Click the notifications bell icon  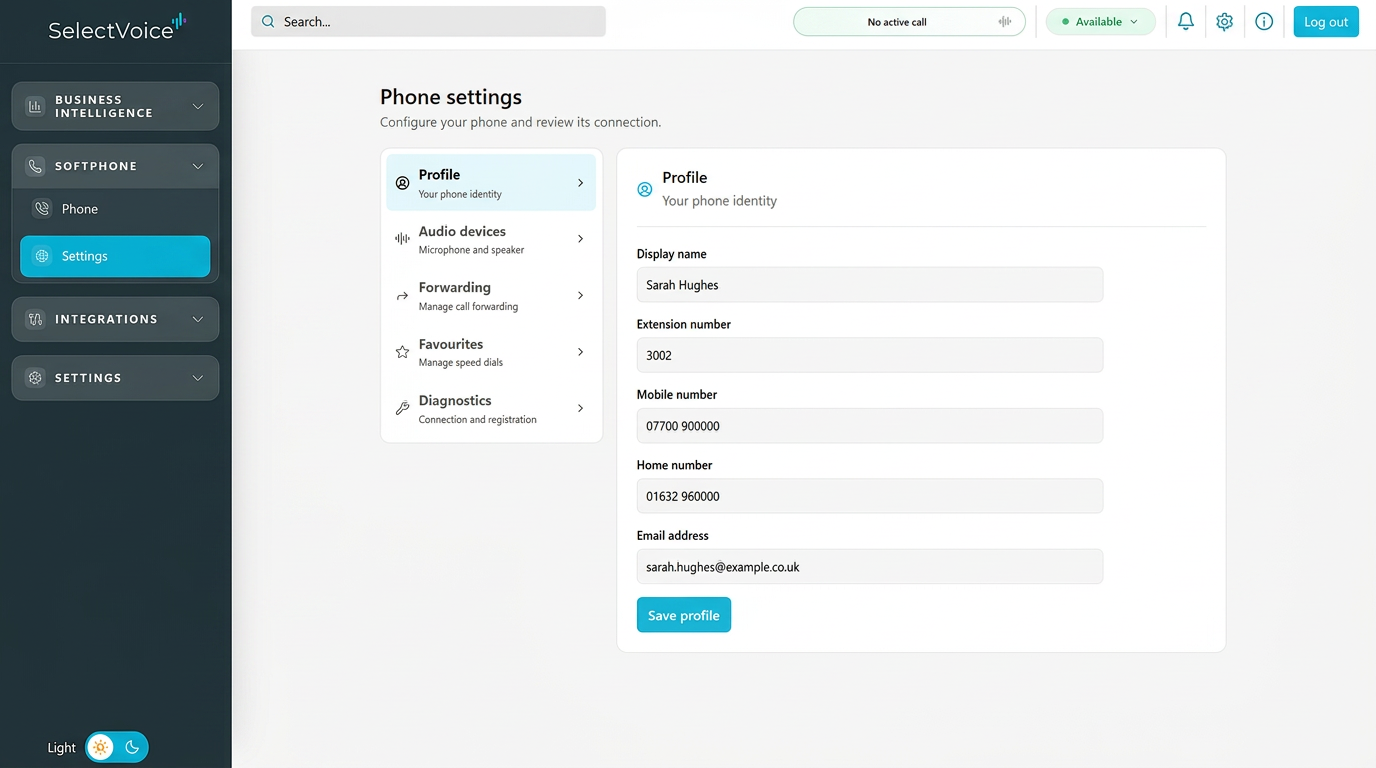click(1186, 21)
